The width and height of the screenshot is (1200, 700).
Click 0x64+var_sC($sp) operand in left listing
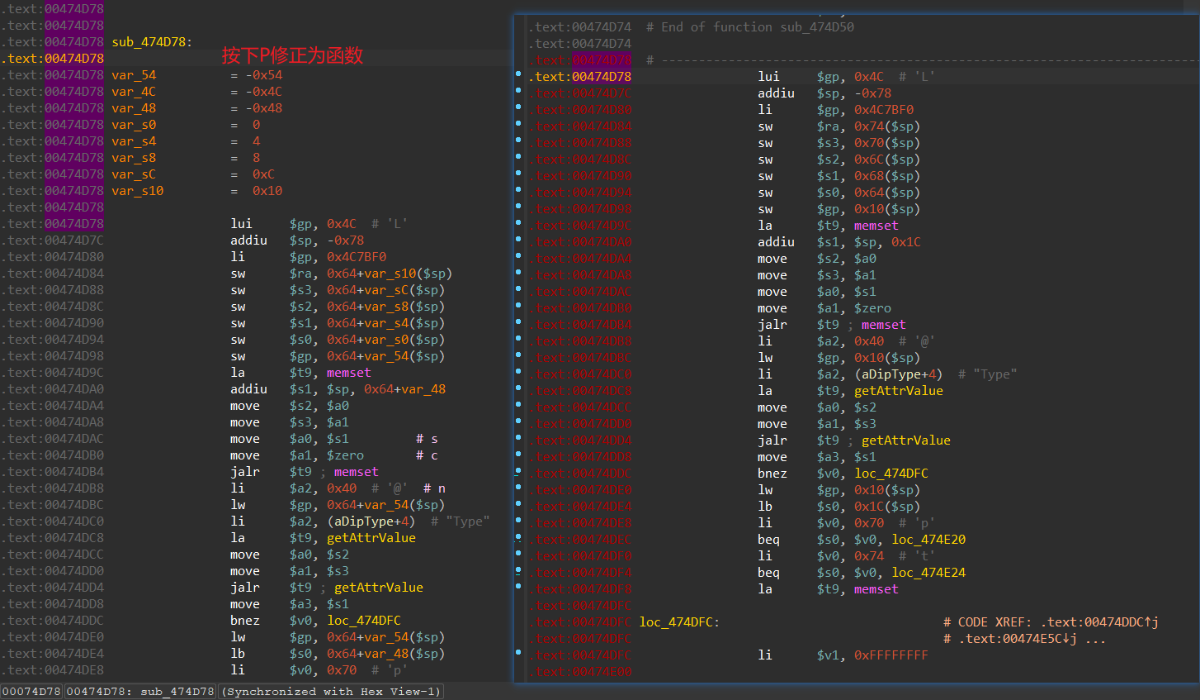click(387, 290)
